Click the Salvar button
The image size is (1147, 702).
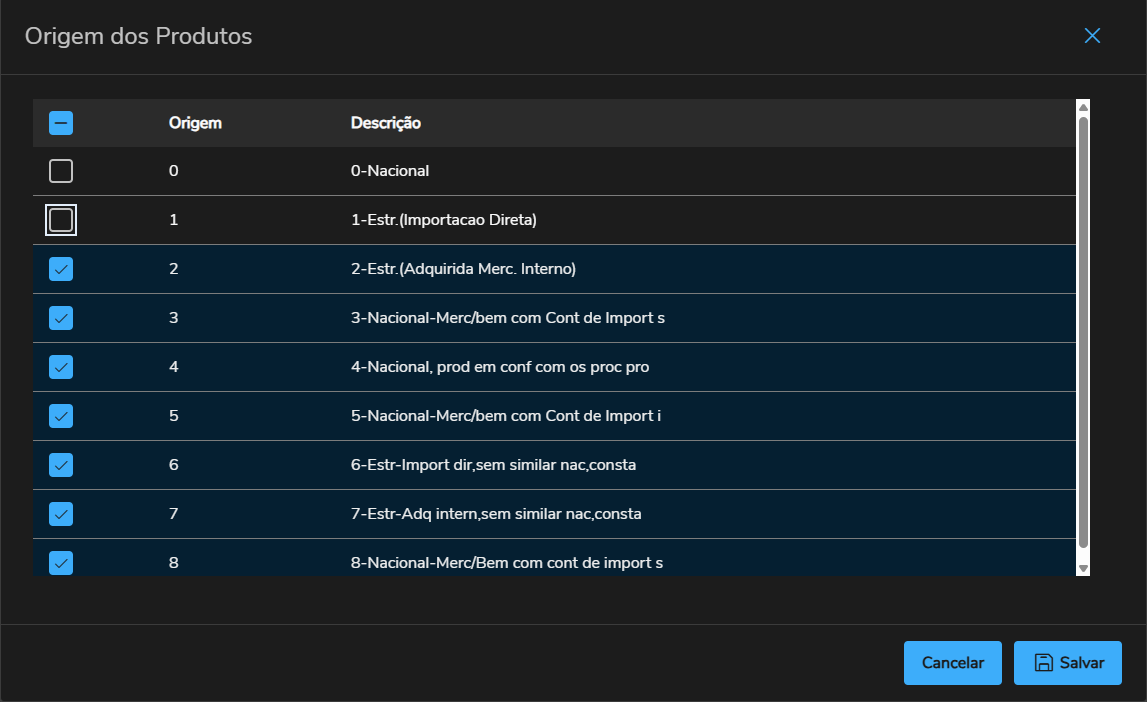1067,663
